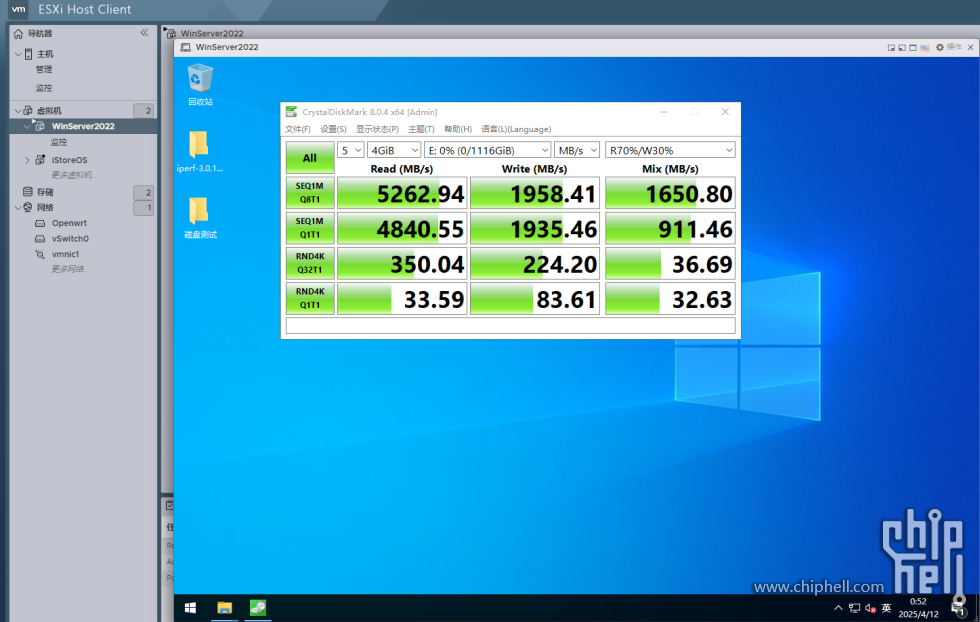This screenshot has height=622, width=980.
Task: Click the CrystalDiskMark title bar app icon
Action: tap(291, 112)
